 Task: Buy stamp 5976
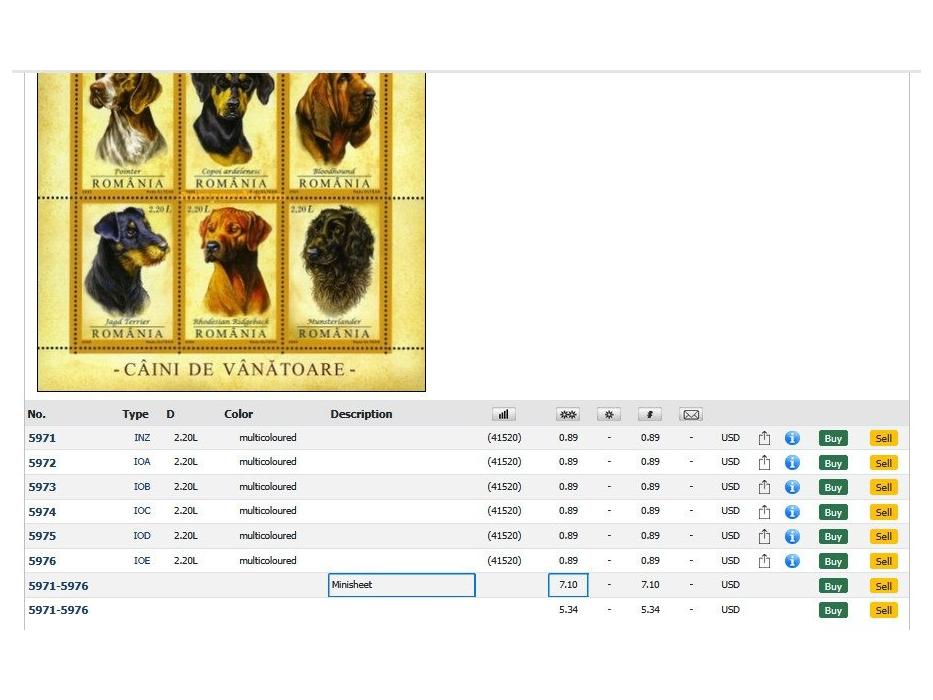pos(833,561)
